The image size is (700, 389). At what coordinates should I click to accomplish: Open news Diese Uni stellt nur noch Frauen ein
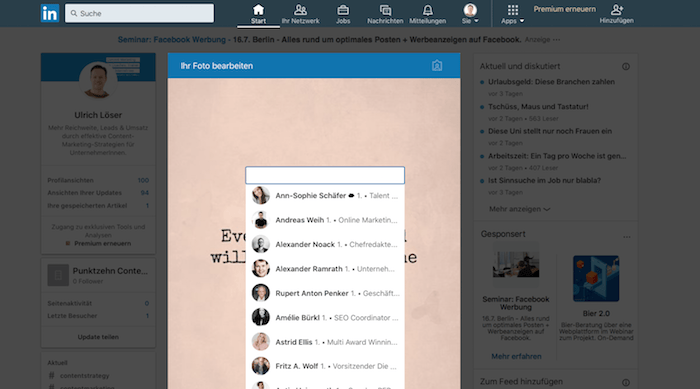[550, 131]
